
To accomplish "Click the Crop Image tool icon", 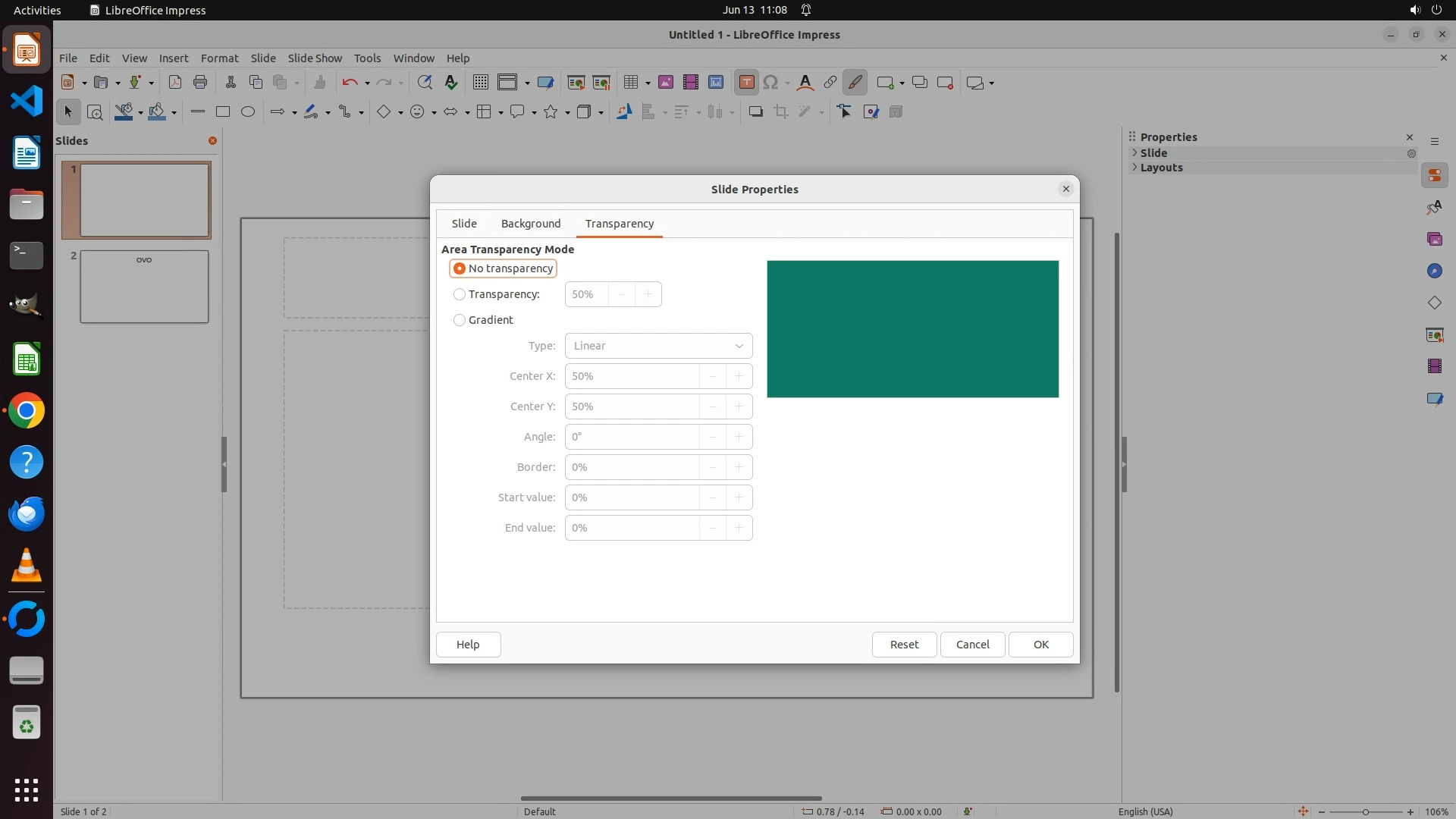I will point(780,112).
